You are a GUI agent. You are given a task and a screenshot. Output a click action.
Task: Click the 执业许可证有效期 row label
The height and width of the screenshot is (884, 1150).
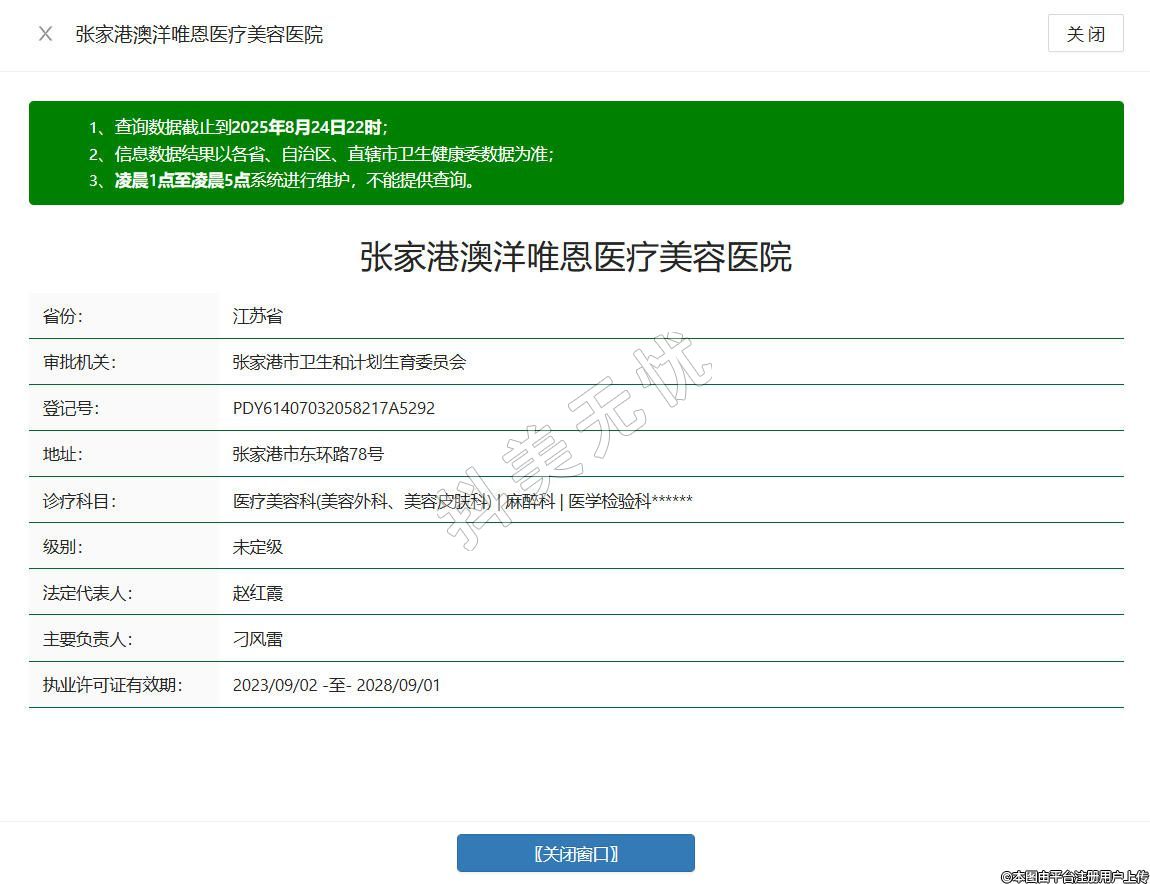pos(112,685)
